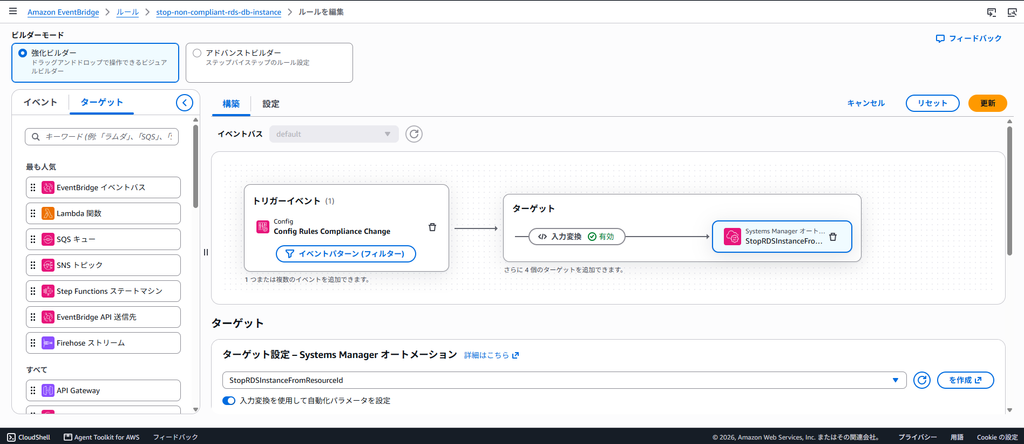Screen dimensions: 1024x444
Task: Click the SQS queue icon
Action: click(x=48, y=240)
